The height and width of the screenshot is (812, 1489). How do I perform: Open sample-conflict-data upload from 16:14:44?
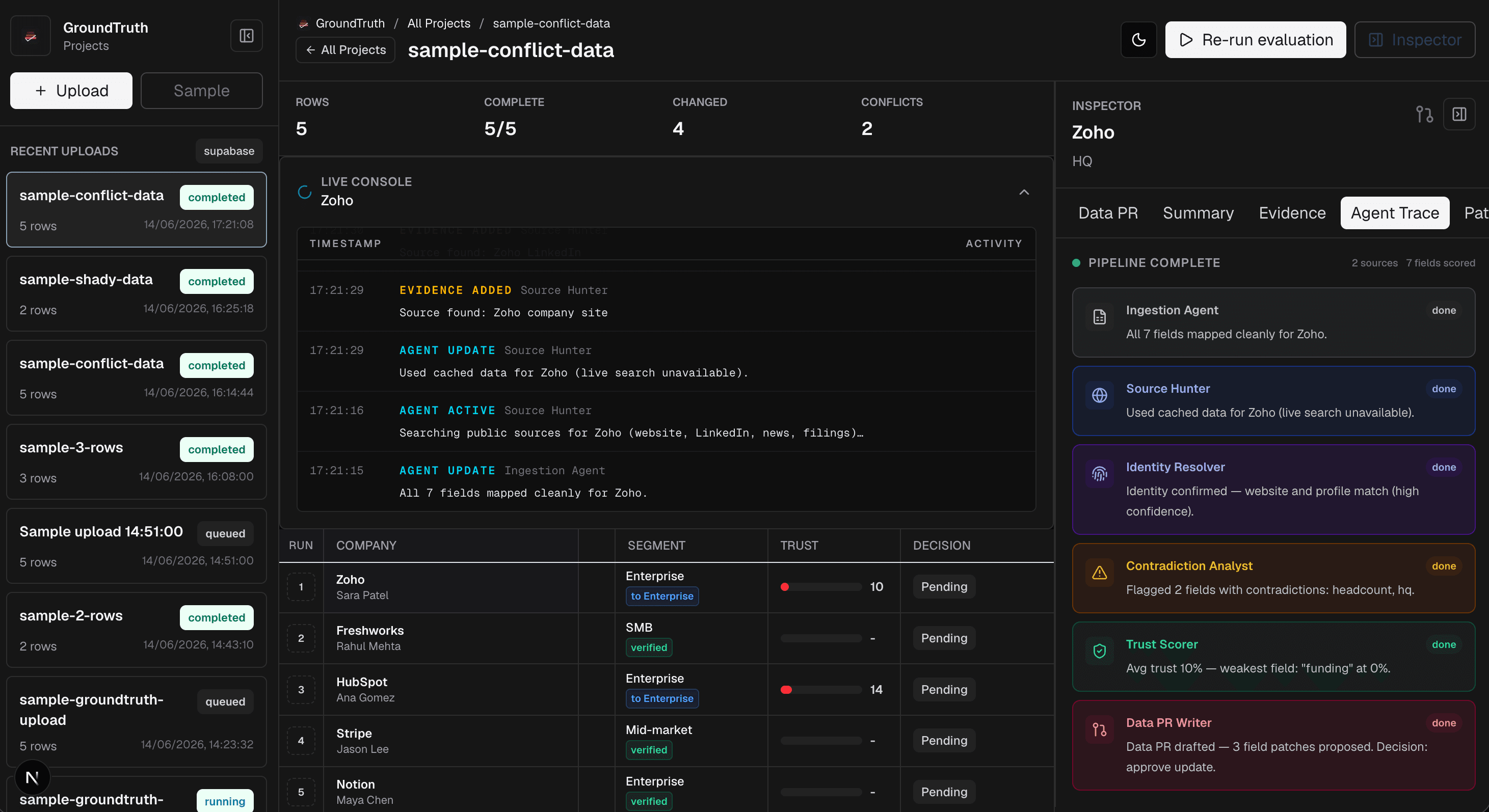coord(137,378)
